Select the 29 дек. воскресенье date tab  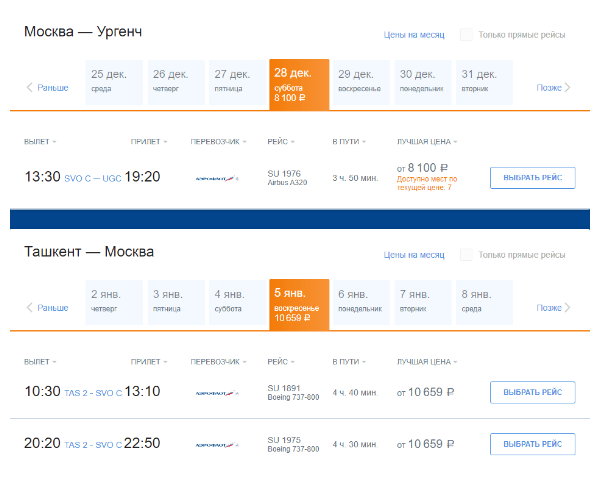click(x=361, y=82)
